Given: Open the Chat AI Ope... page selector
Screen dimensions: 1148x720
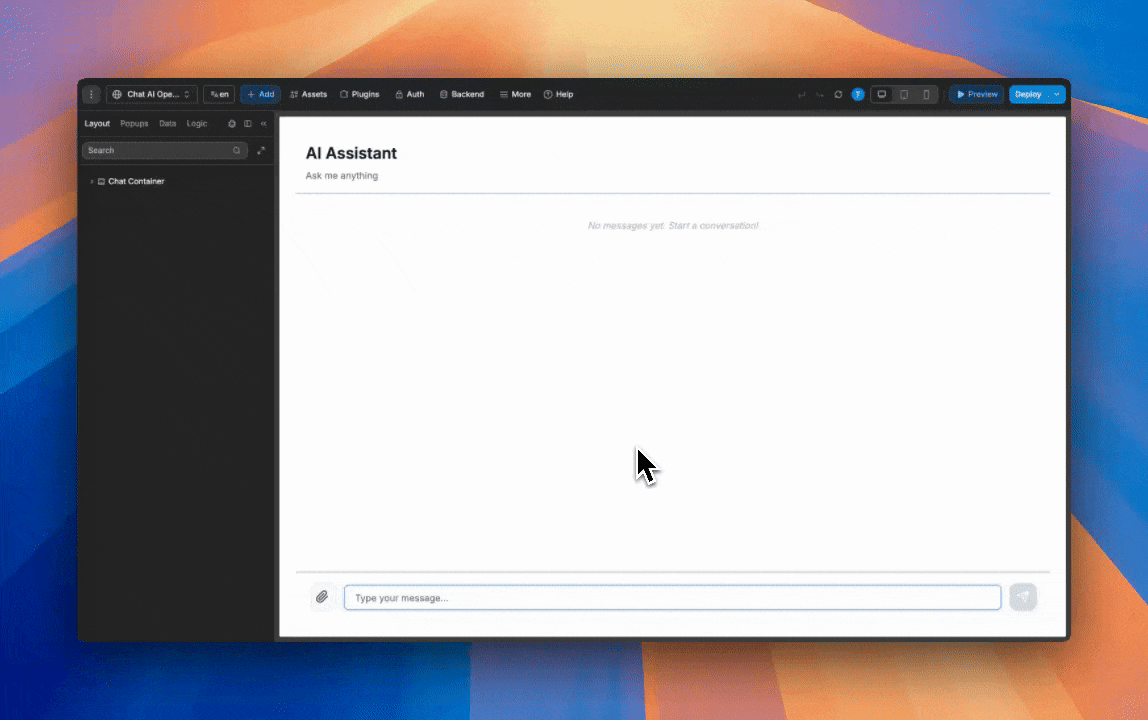Looking at the screenshot, I should point(152,94).
